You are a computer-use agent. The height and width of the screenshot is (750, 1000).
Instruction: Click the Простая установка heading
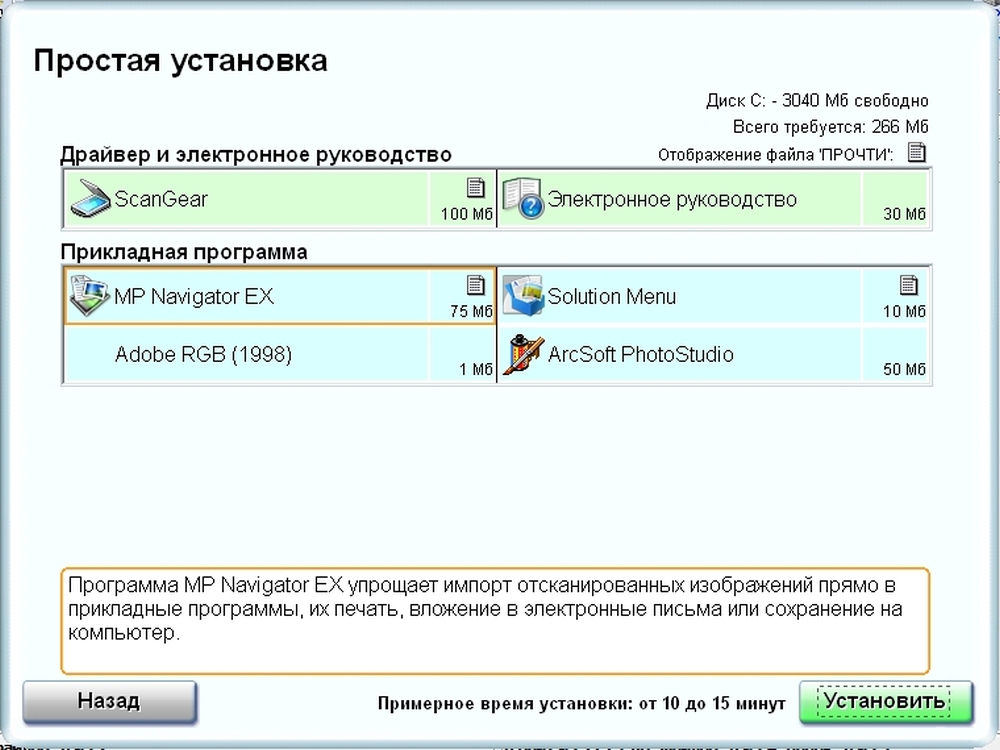pos(180,61)
